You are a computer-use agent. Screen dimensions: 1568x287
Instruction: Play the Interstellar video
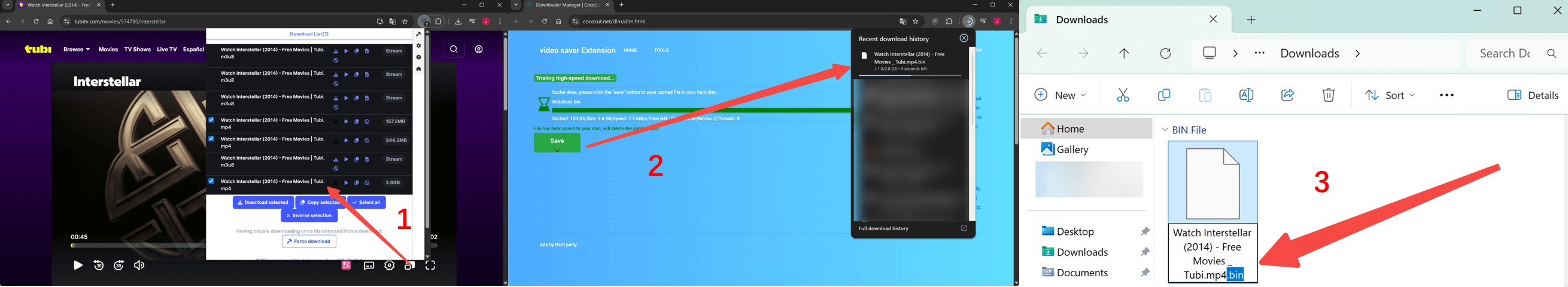78,266
